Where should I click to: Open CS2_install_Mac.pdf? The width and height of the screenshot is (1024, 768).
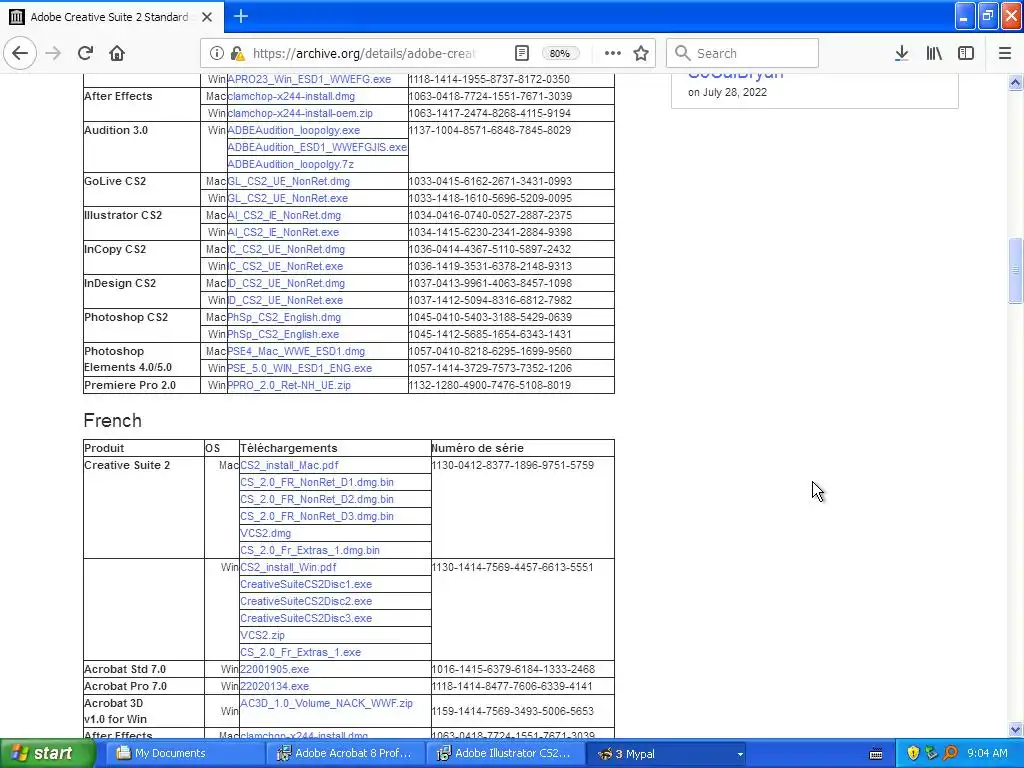coord(289,465)
